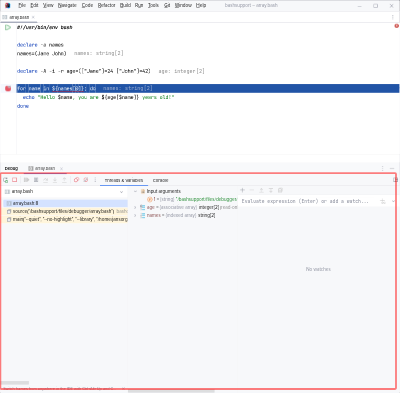Click the 'names: string[2]' hint after names=(Jane John)
The image size is (400, 393).
click(x=99, y=53)
